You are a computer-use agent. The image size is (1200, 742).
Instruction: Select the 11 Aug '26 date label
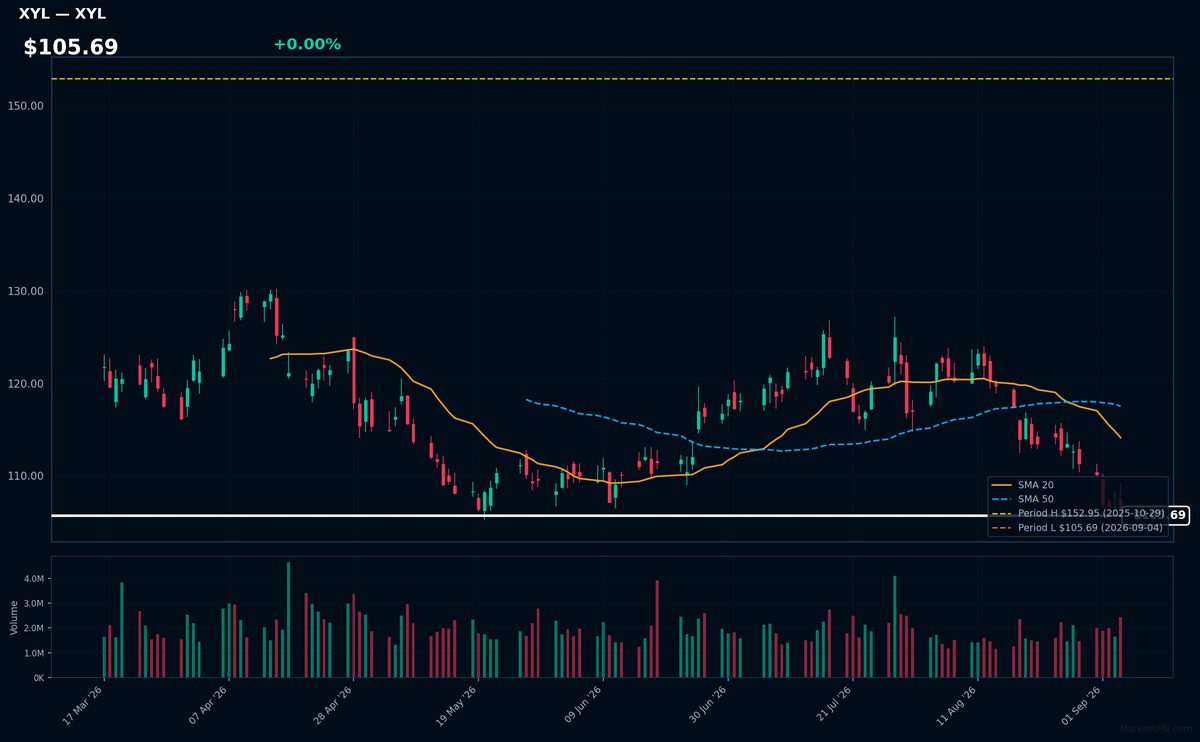(957, 706)
